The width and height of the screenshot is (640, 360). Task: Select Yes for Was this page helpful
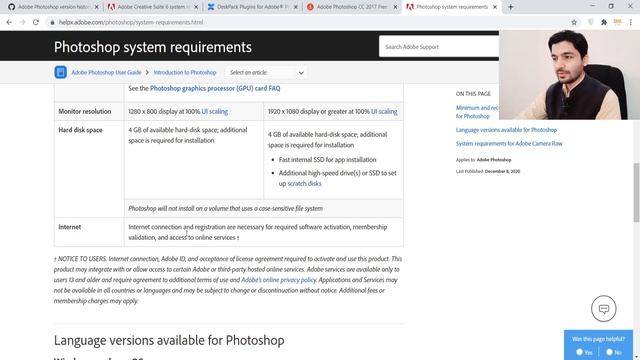pos(579,352)
